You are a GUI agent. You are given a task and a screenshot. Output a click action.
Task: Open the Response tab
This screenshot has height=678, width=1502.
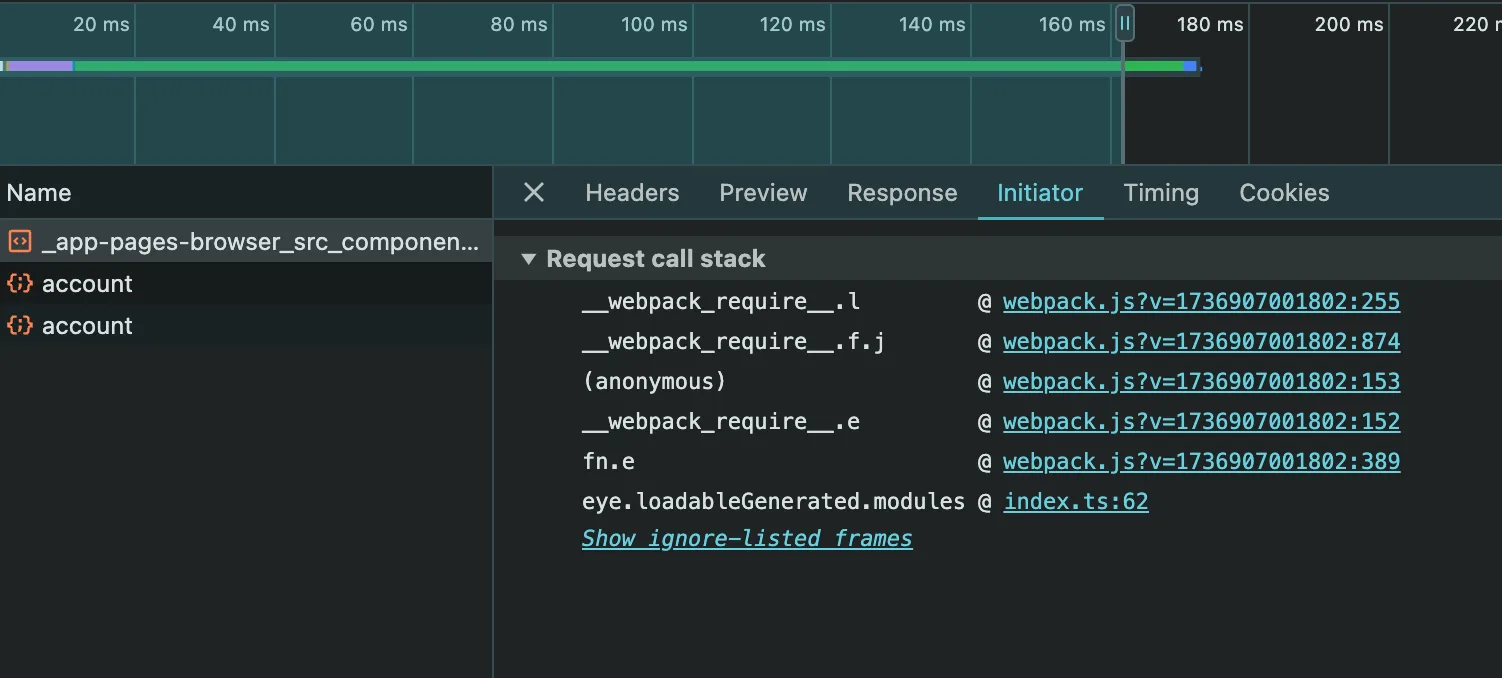tap(902, 193)
